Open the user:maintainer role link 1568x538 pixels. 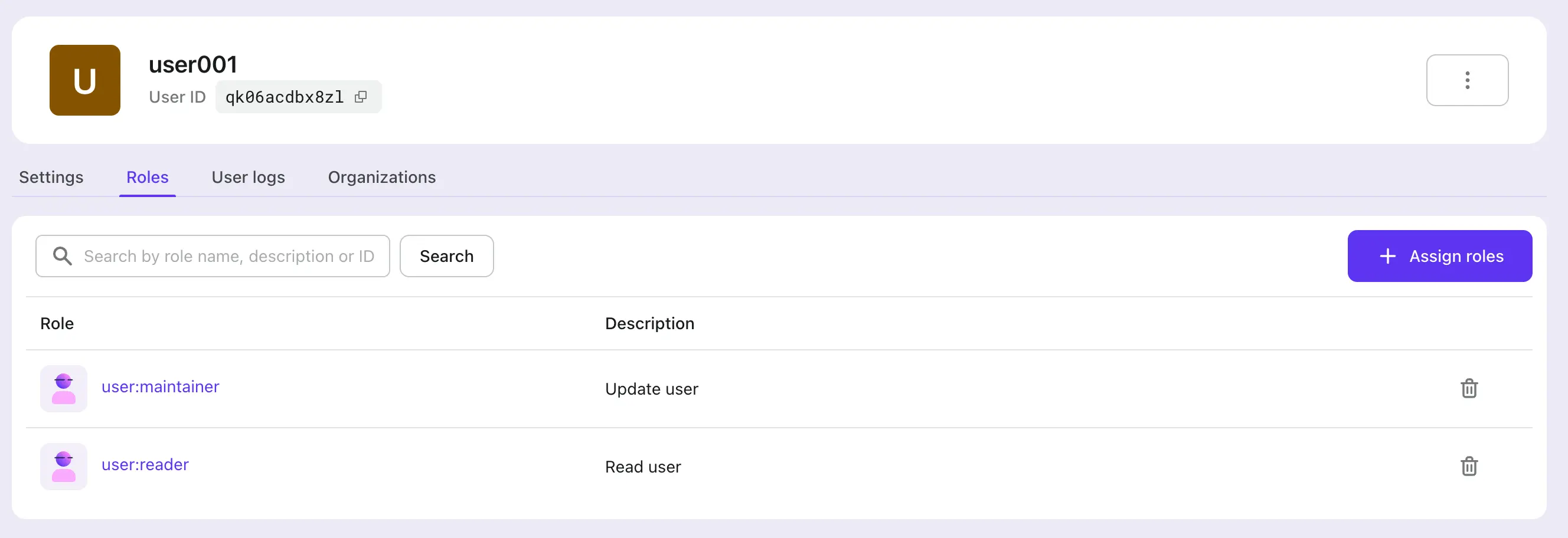coord(160,386)
